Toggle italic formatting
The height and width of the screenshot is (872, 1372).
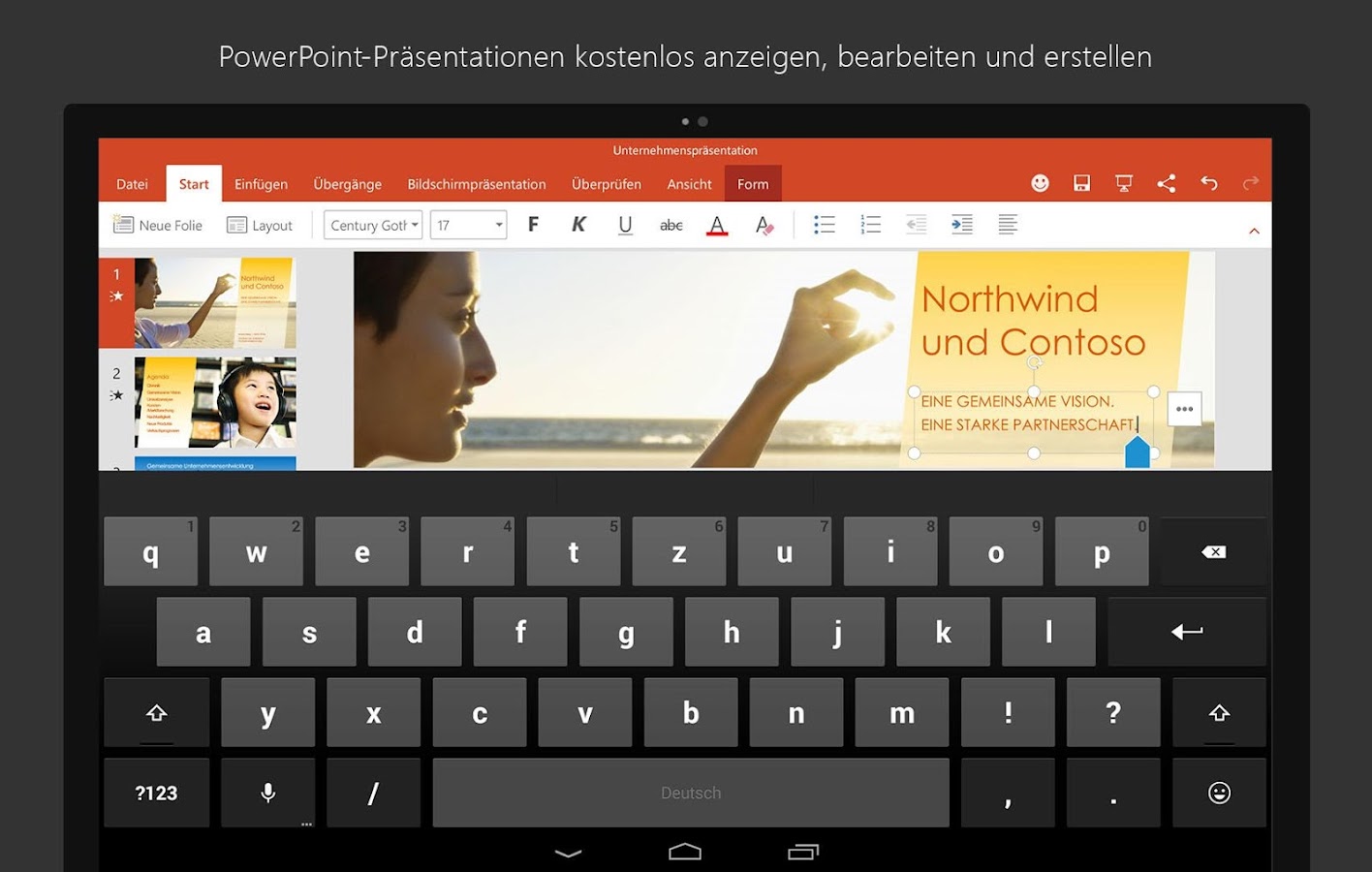578,224
